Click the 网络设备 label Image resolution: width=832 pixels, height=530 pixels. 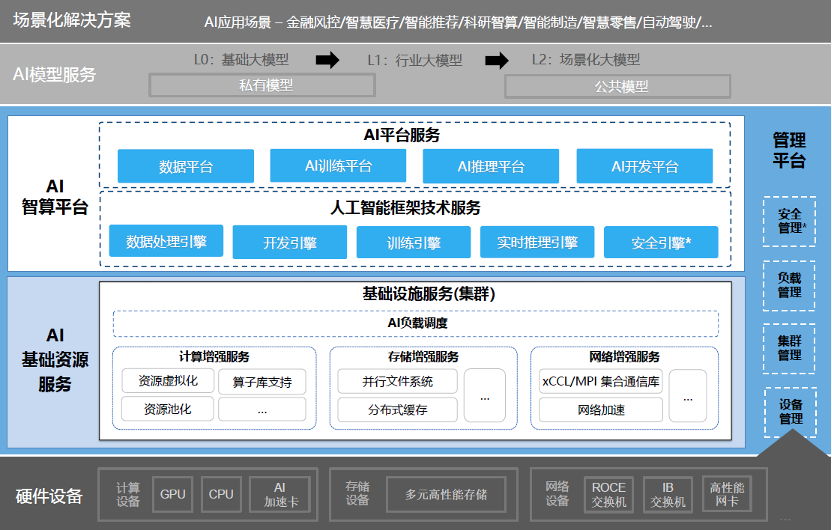(x=557, y=493)
